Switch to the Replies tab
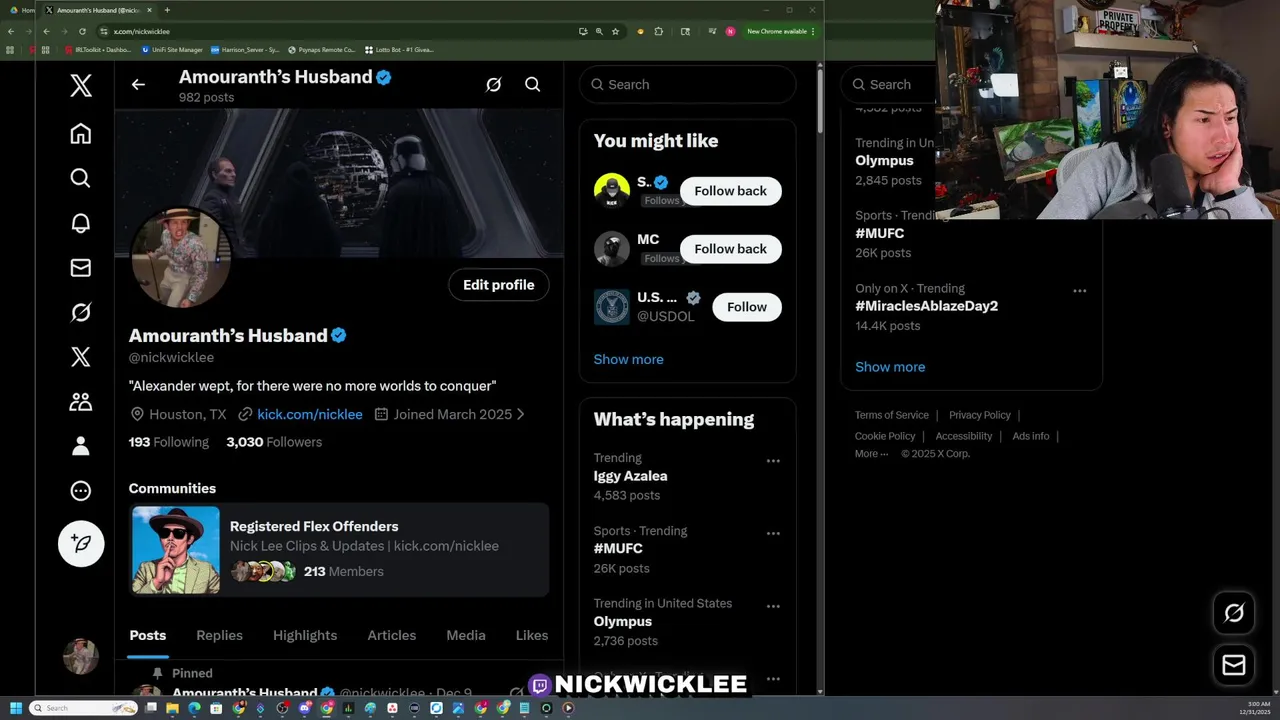This screenshot has width=1280, height=720. point(219,636)
